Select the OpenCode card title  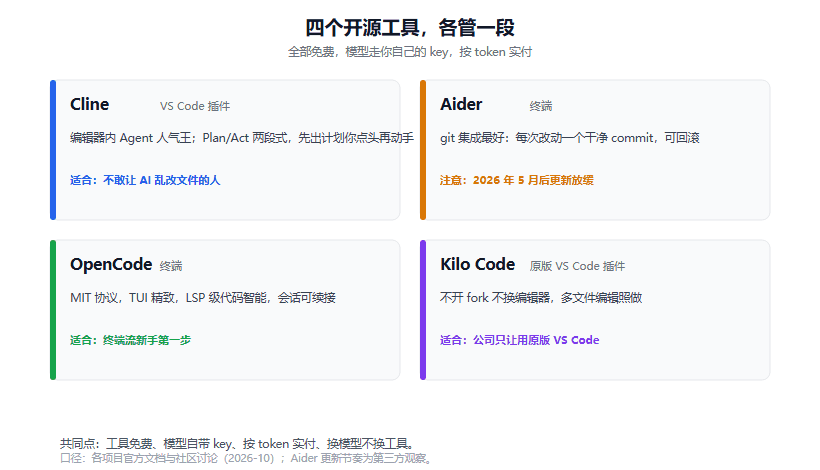111,265
